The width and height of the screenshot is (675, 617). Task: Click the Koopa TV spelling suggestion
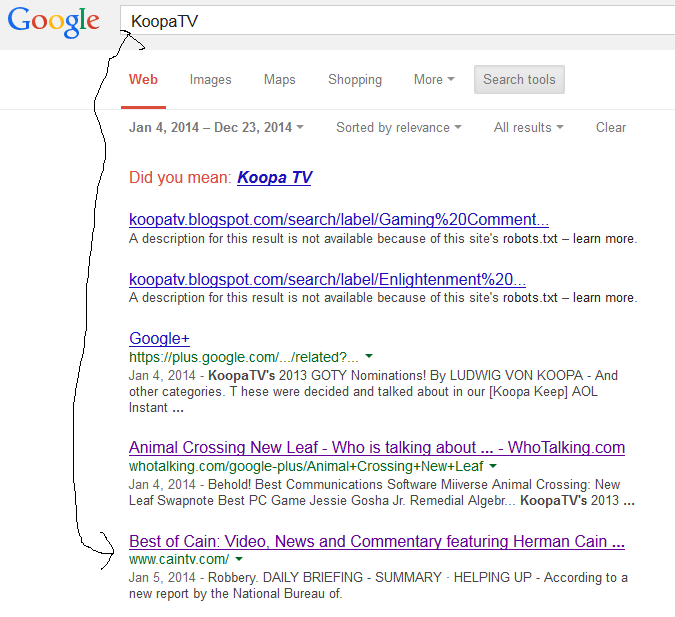point(275,177)
